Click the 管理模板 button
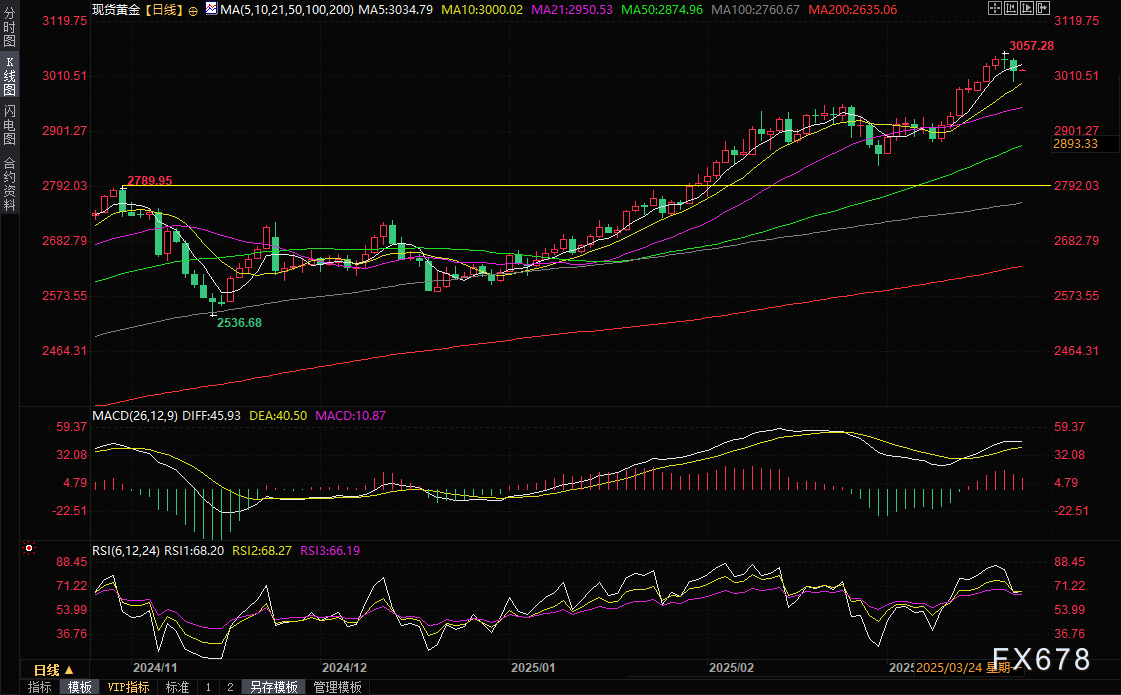The height and width of the screenshot is (695, 1121). (337, 687)
